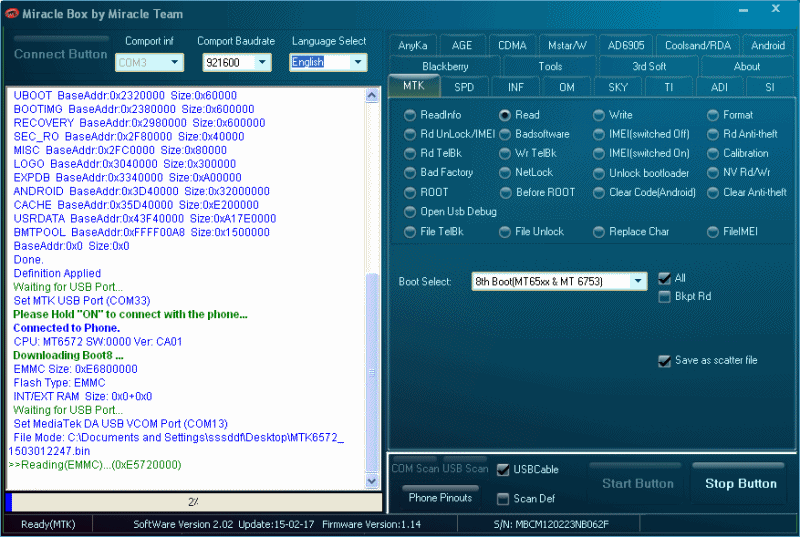Switch to the Mstar/W tab
The height and width of the screenshot is (537, 800).
coord(567,45)
